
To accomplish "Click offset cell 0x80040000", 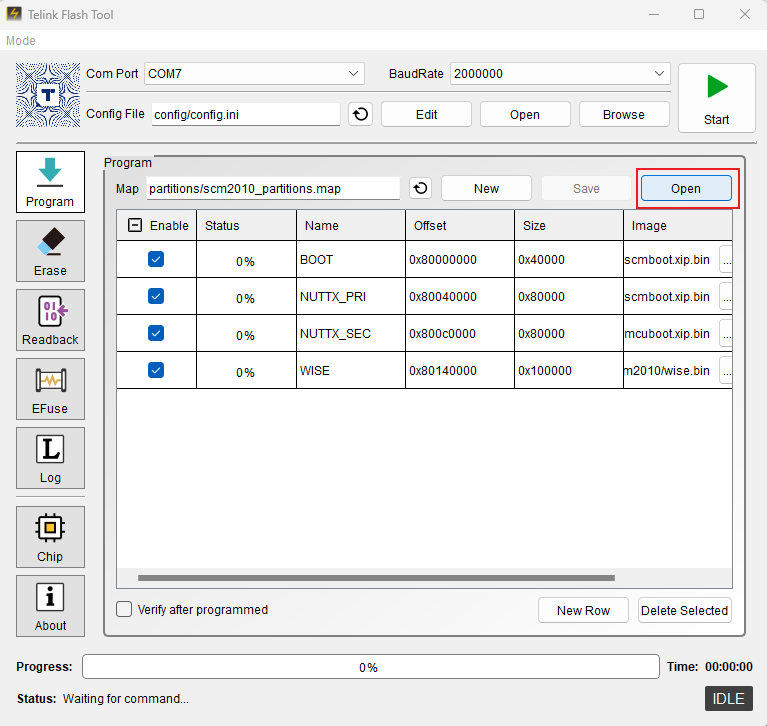I will pos(460,296).
